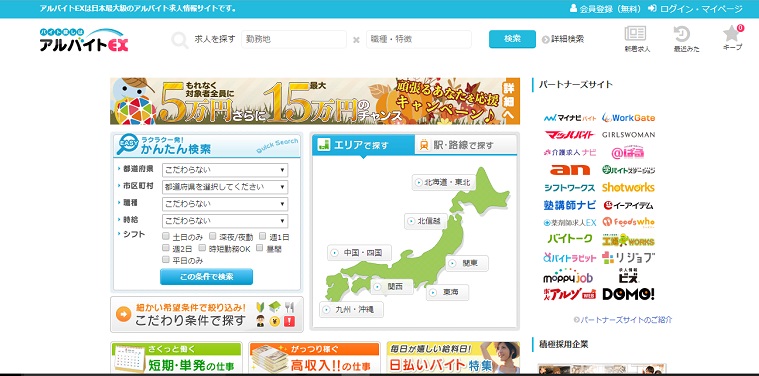
Task: Open the 薬剤師求人EX partner logo
Action: [570, 223]
